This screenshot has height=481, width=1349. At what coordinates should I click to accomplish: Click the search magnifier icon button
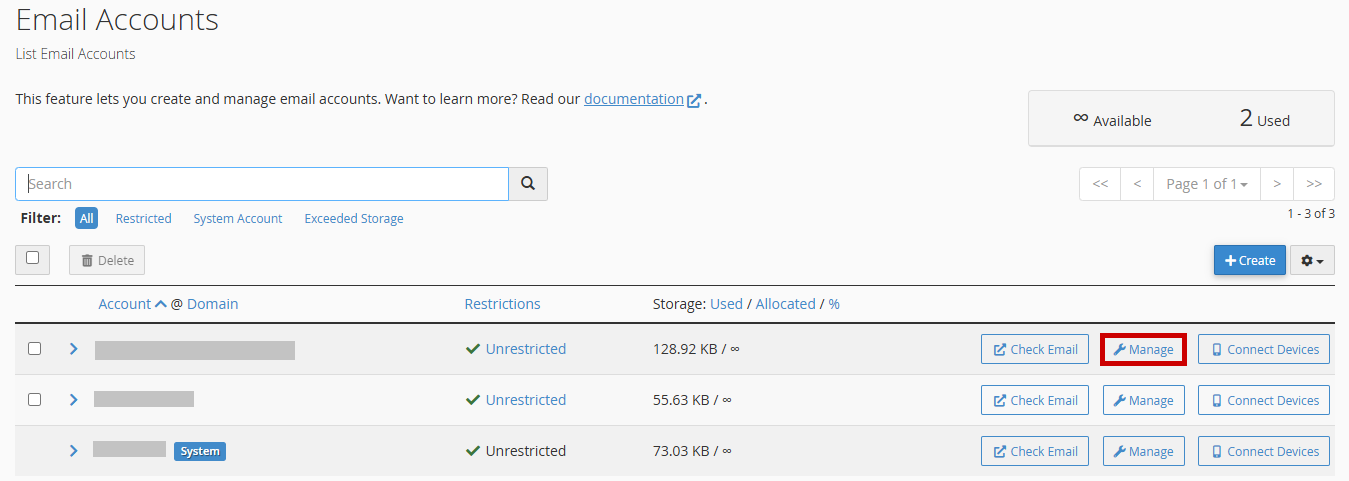[528, 184]
